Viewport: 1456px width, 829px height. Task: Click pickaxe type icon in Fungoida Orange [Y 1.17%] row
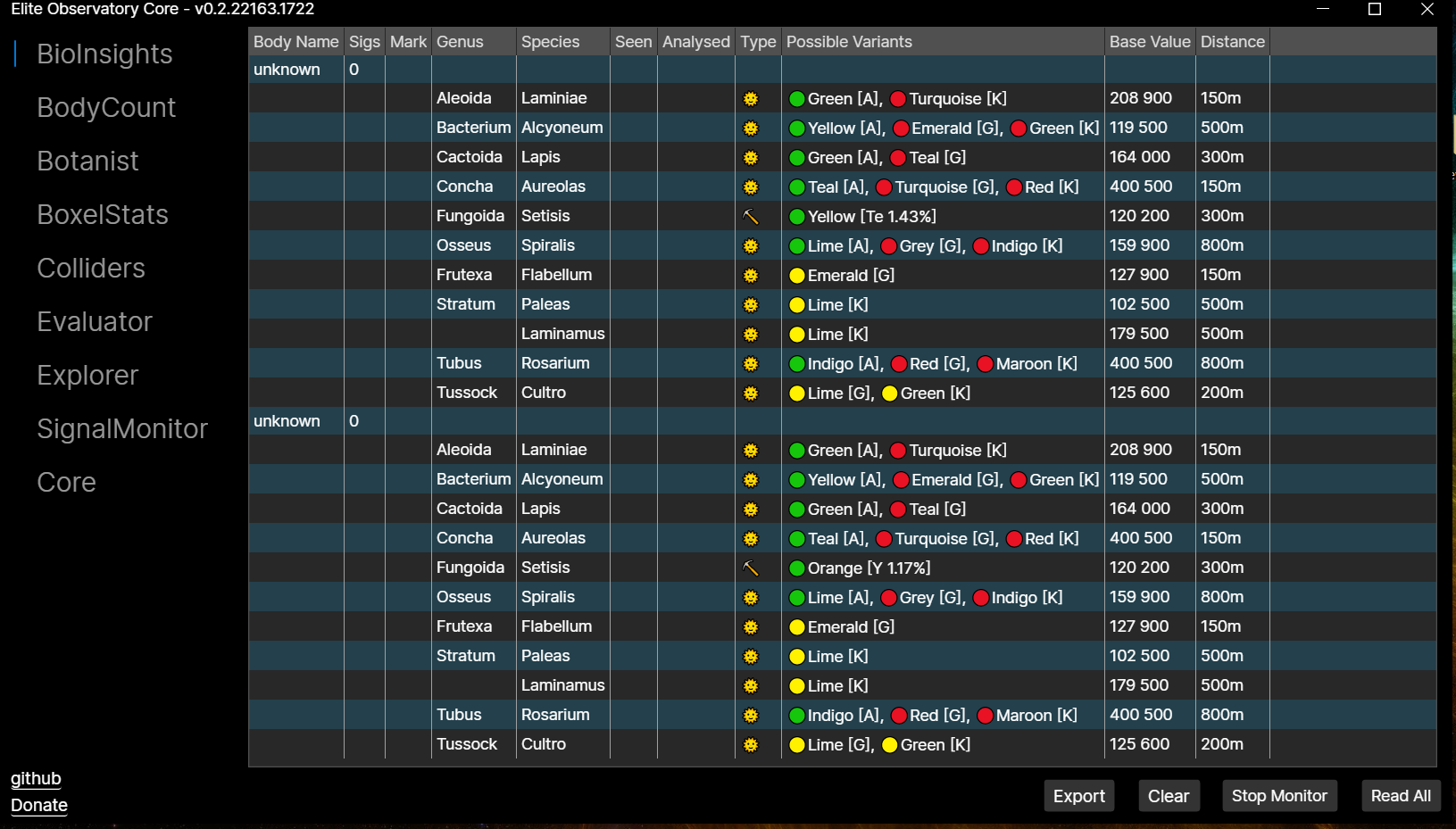click(x=751, y=568)
